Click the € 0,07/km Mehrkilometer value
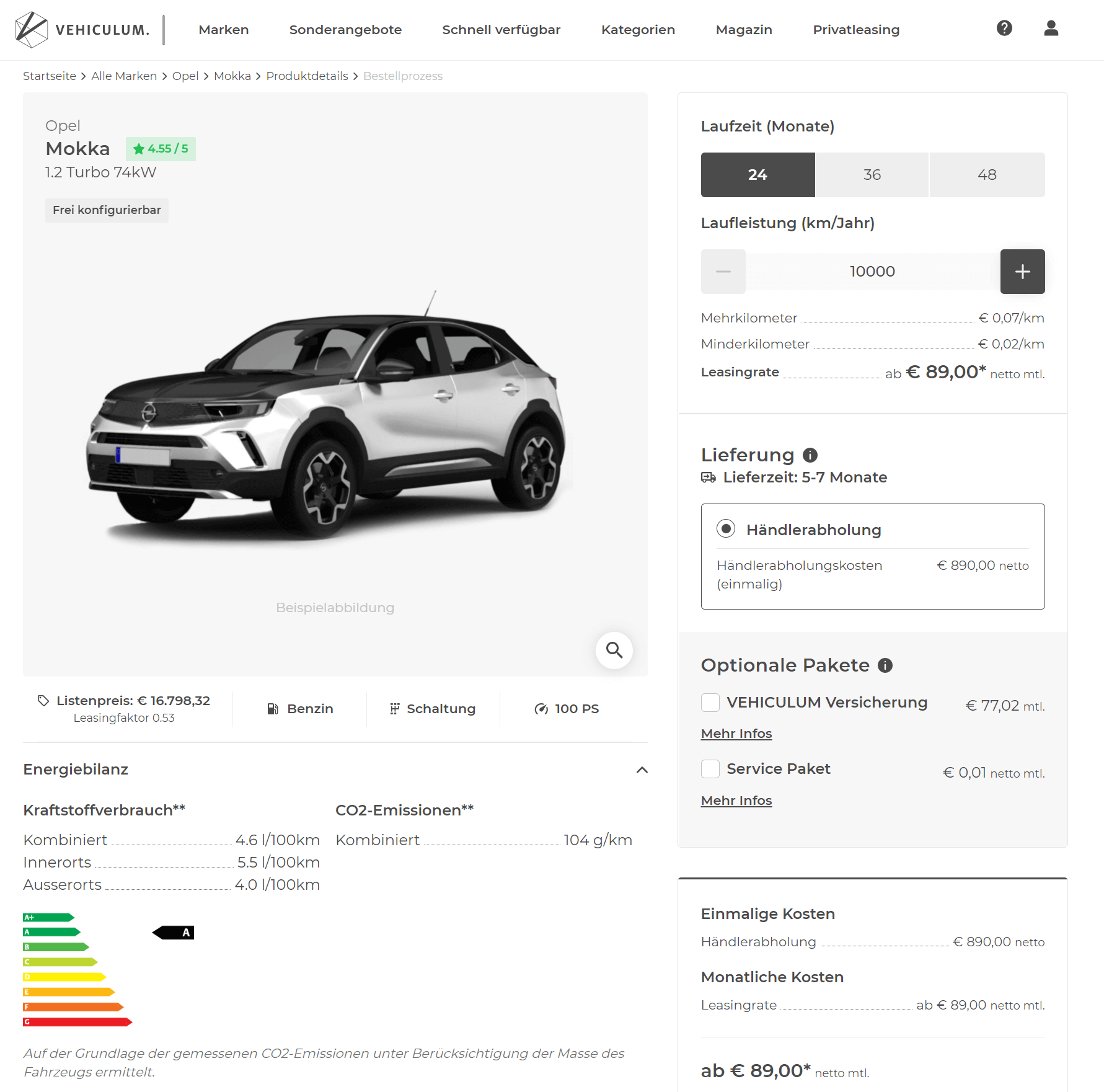The width and height of the screenshot is (1104, 1092). (x=1012, y=318)
